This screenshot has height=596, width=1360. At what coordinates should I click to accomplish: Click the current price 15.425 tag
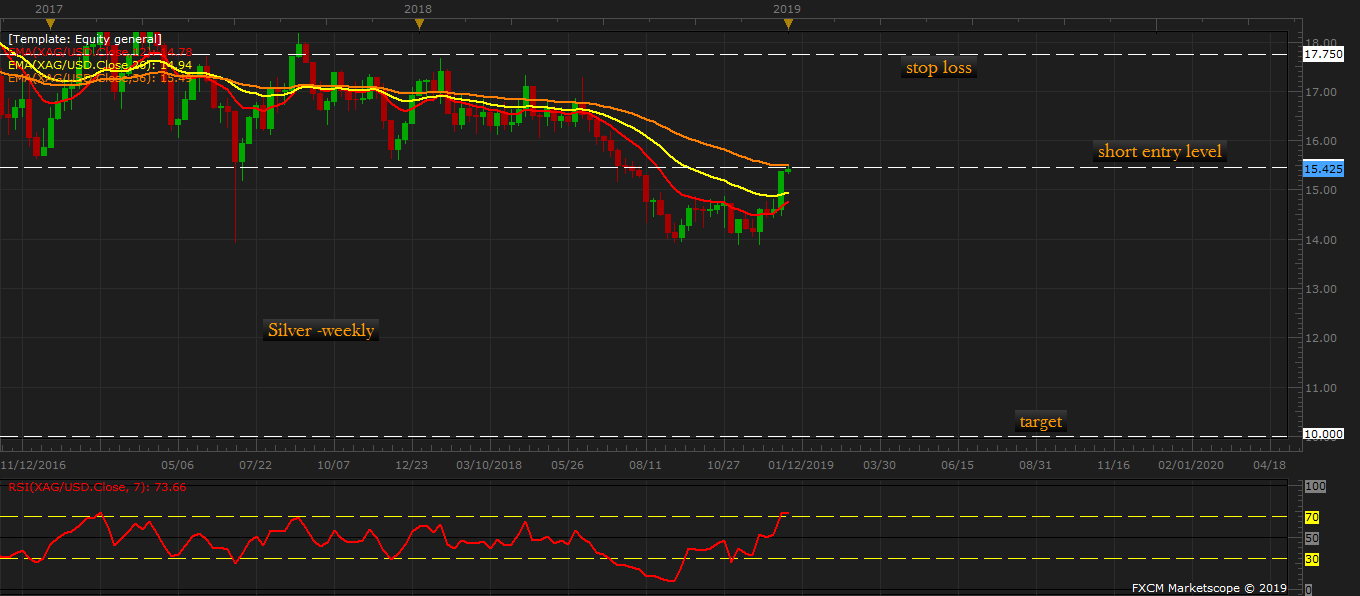pos(1323,169)
